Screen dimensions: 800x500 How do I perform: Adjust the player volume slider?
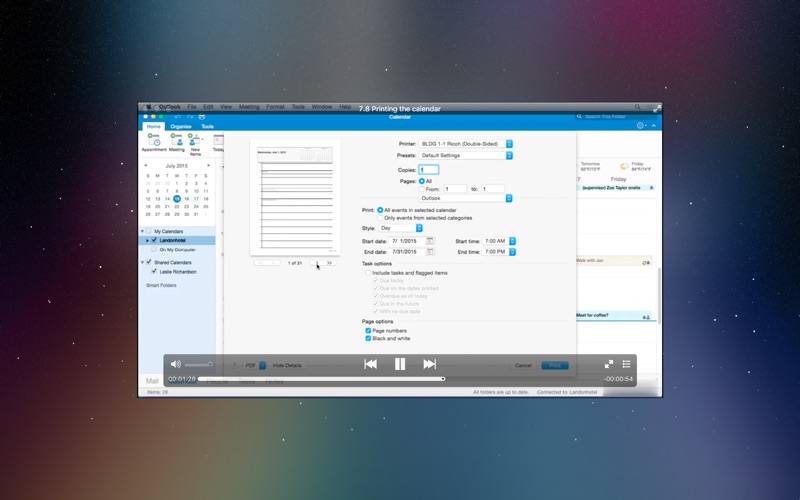(198, 364)
